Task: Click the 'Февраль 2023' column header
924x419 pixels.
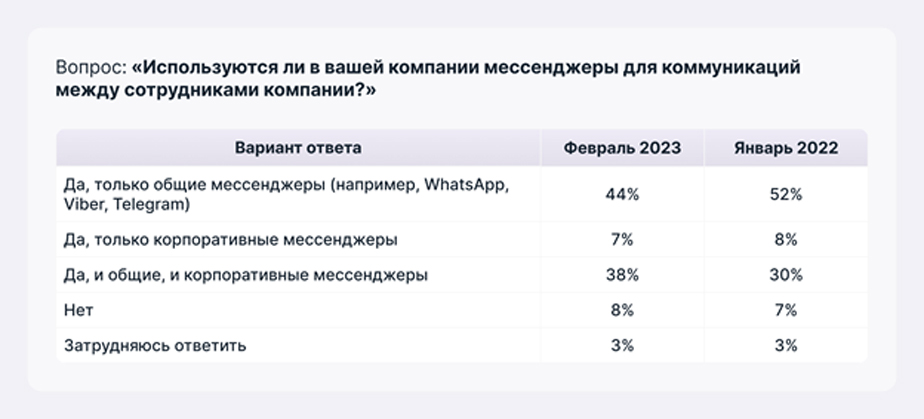Action: click(x=622, y=147)
